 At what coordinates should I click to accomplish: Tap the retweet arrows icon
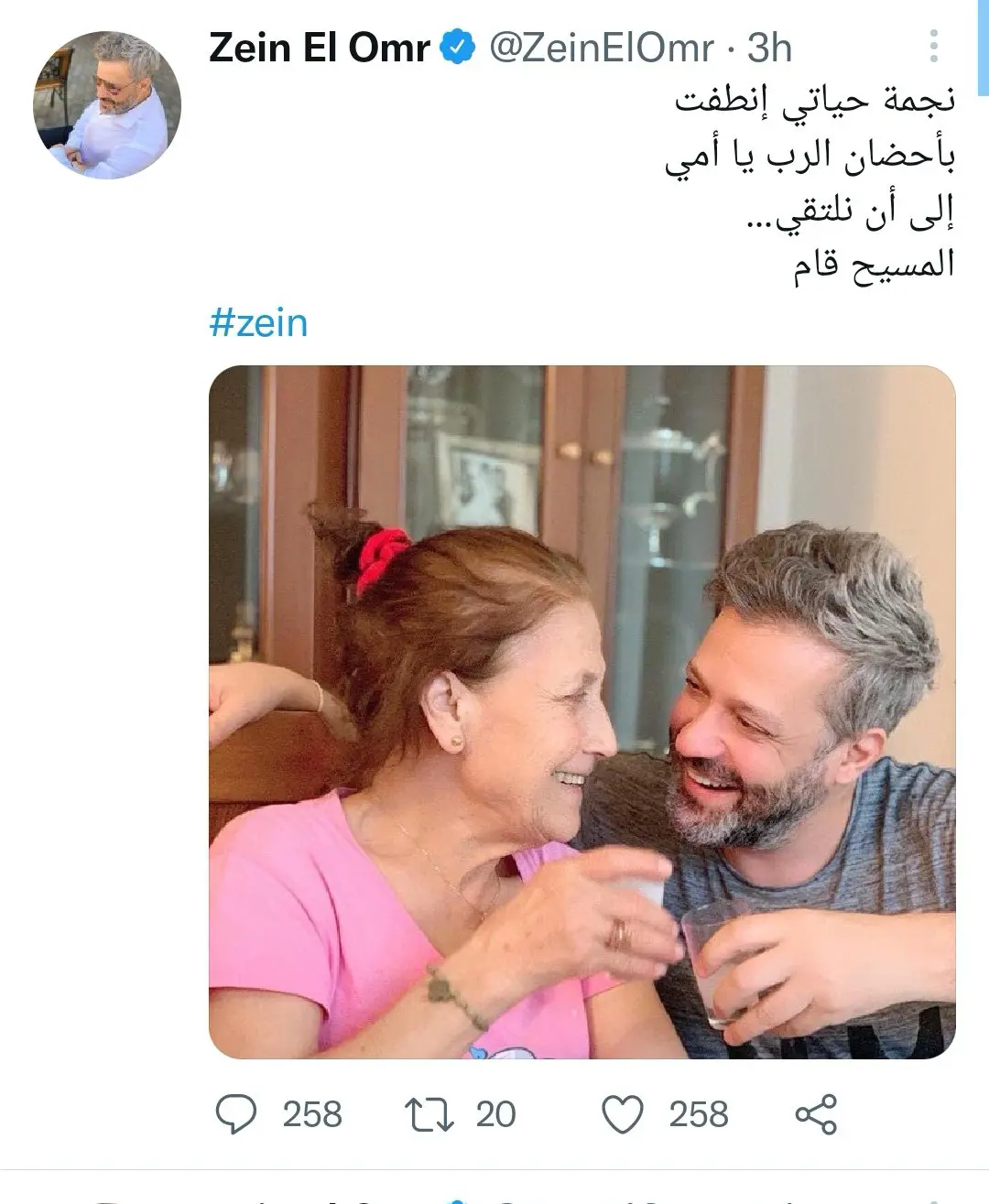click(x=429, y=1114)
